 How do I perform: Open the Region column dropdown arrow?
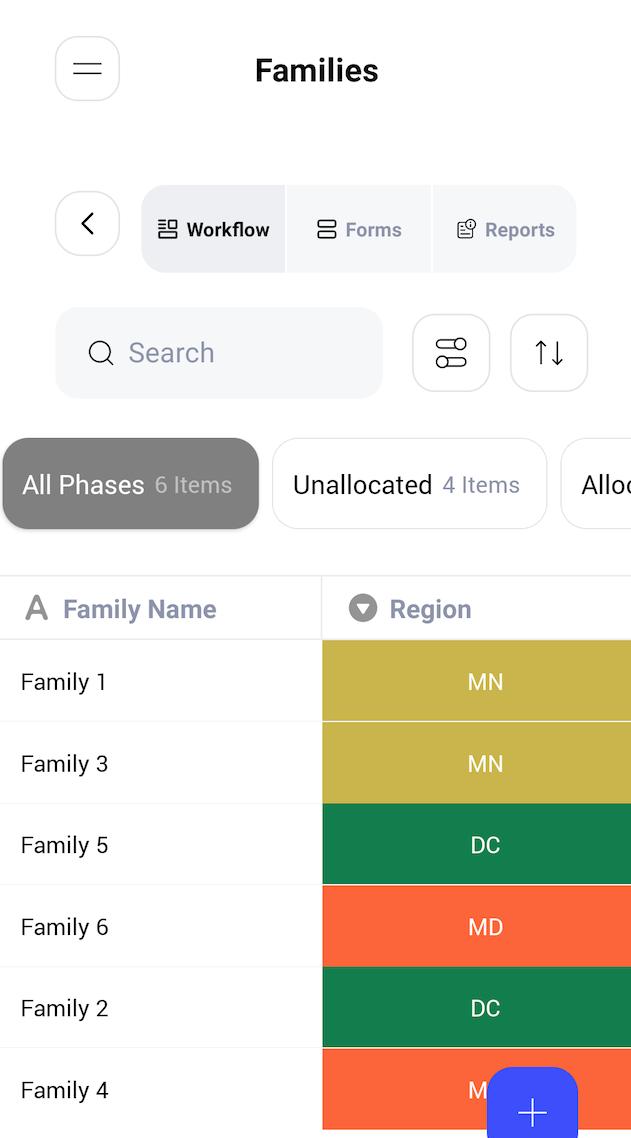pos(362,608)
